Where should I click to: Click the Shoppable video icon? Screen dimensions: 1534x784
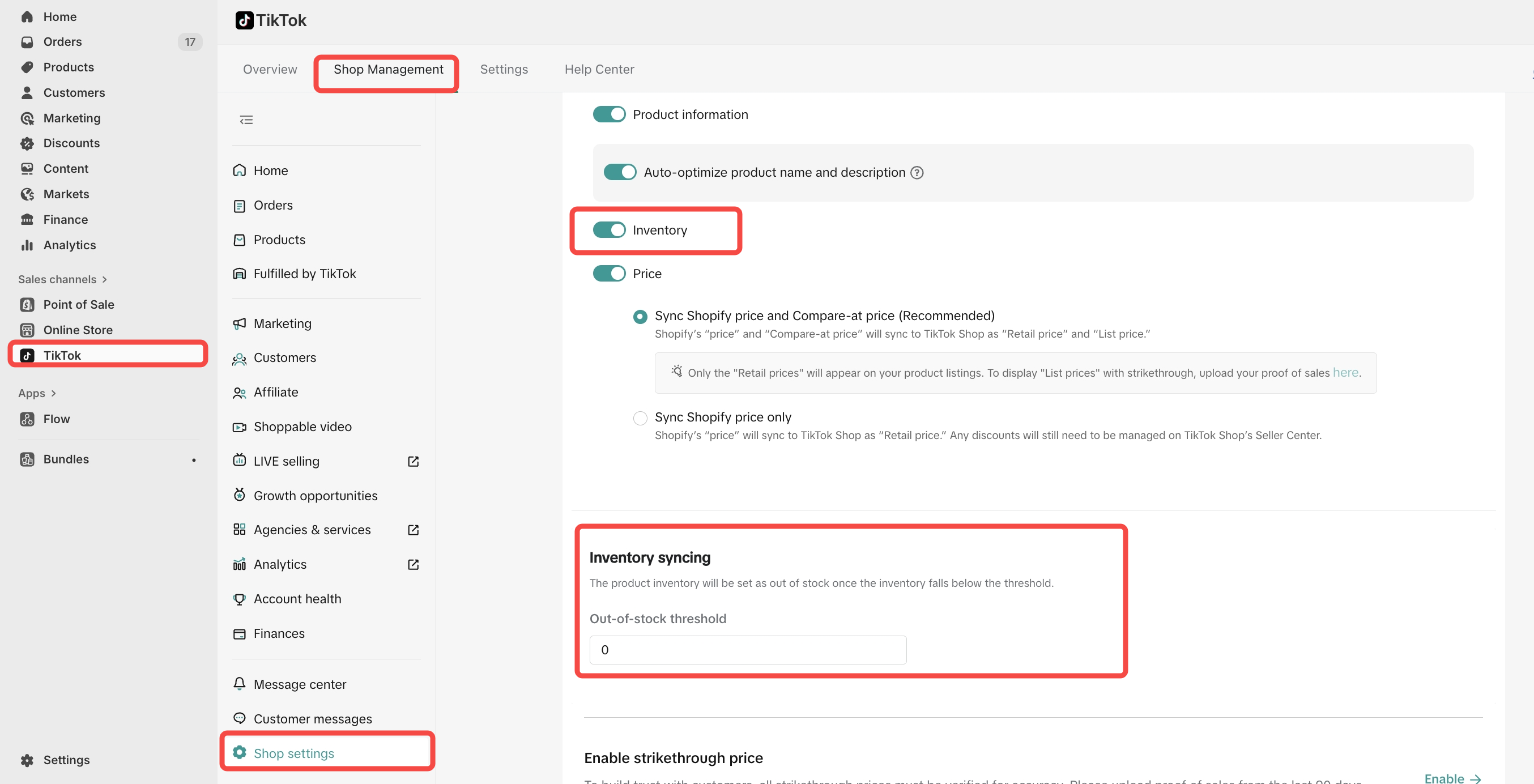pyautogui.click(x=240, y=427)
